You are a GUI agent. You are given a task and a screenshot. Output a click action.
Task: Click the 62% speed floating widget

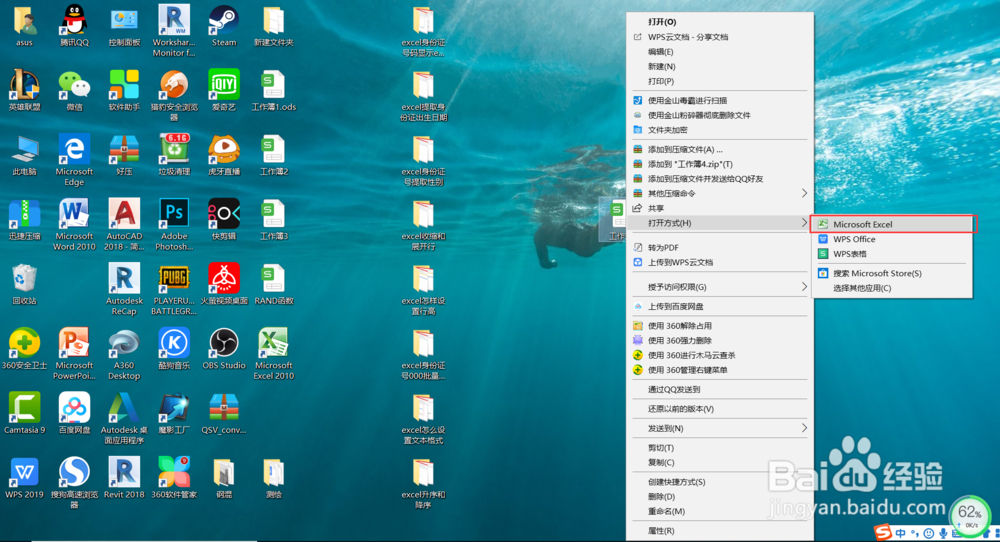click(x=969, y=514)
